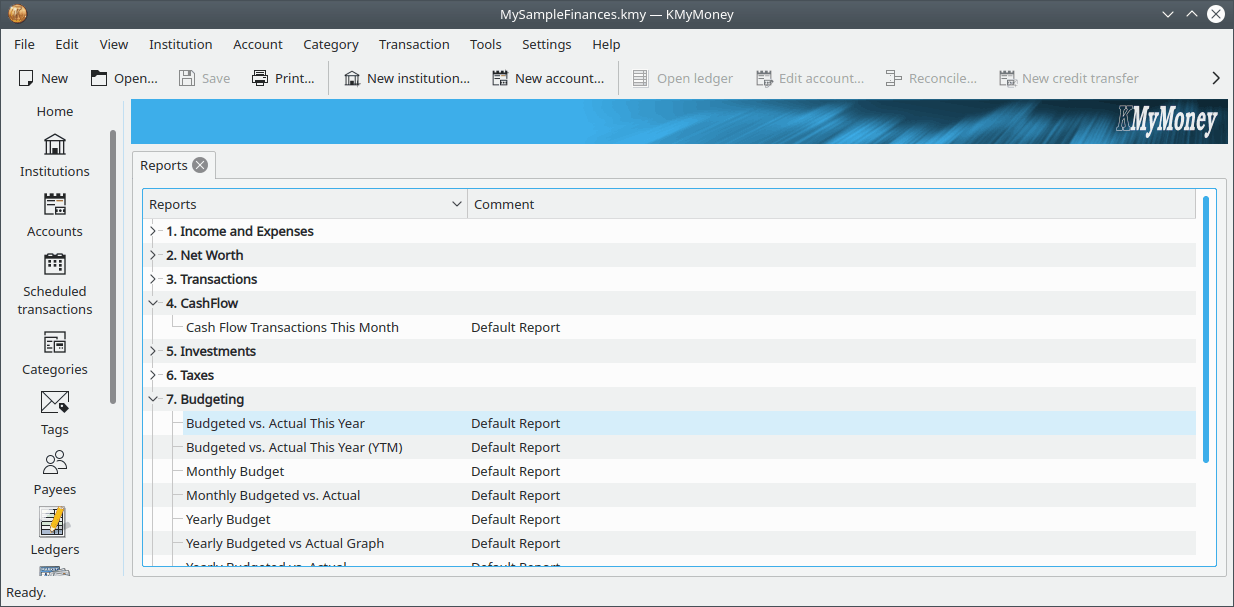
Task: Collapse the CashFlow report group
Action: coord(153,303)
